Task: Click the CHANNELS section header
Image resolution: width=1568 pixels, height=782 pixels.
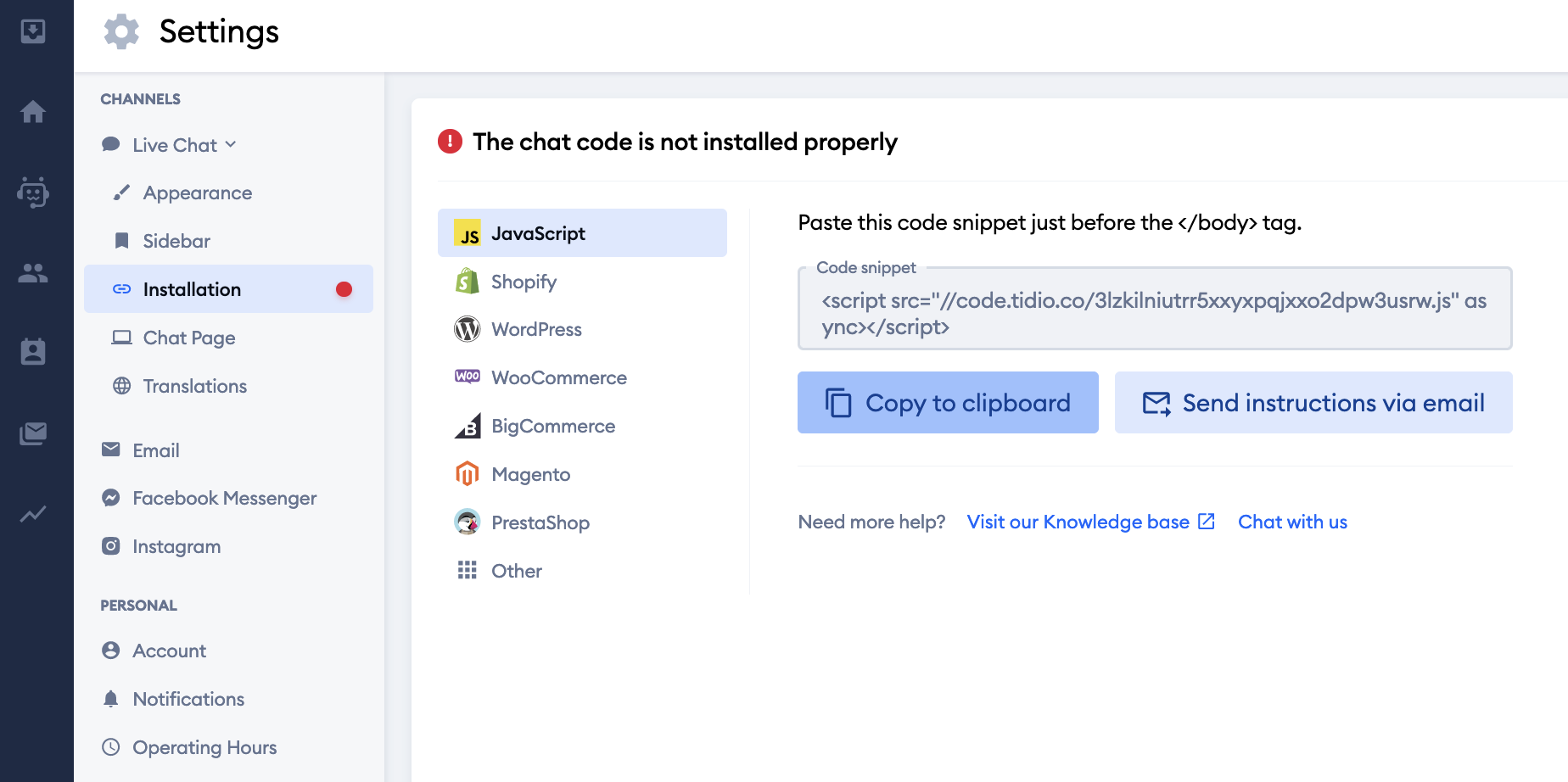Action: [140, 98]
